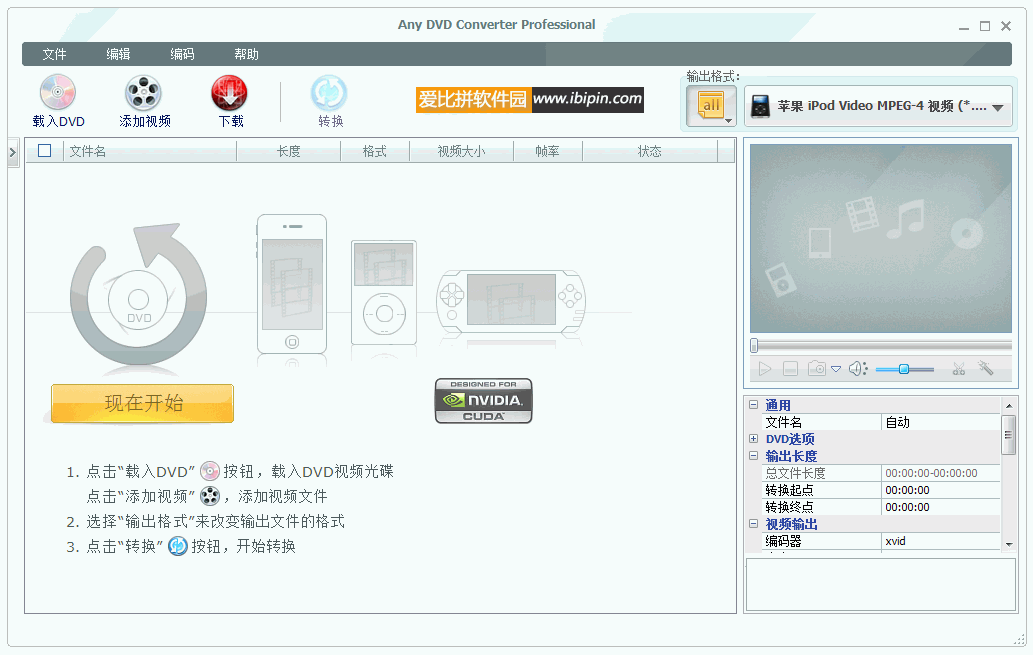
Task: Expand the DVD选项 property group
Action: (754, 439)
